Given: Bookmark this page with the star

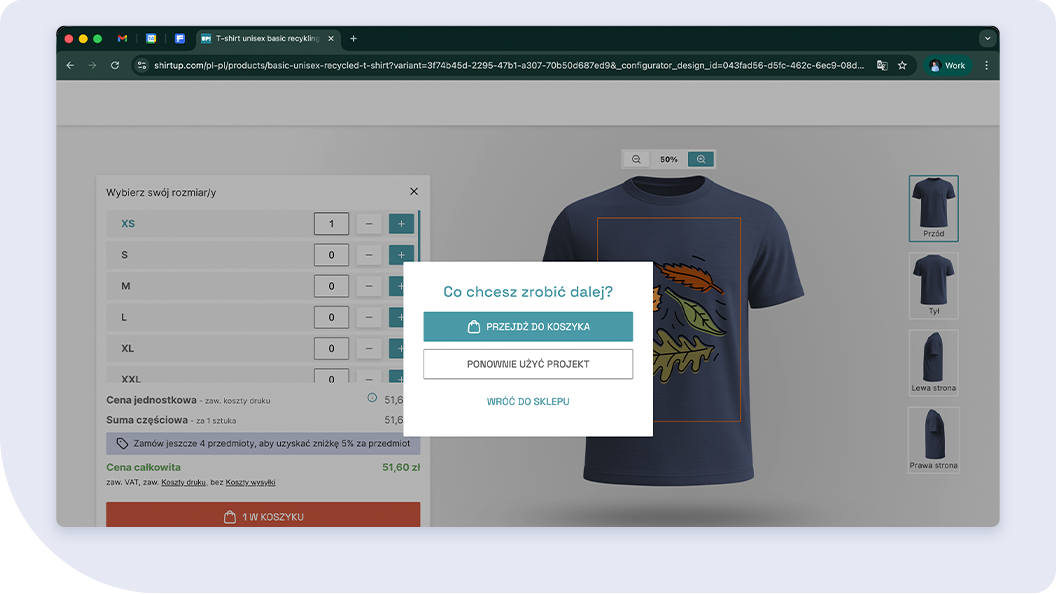Looking at the screenshot, I should click(x=902, y=65).
